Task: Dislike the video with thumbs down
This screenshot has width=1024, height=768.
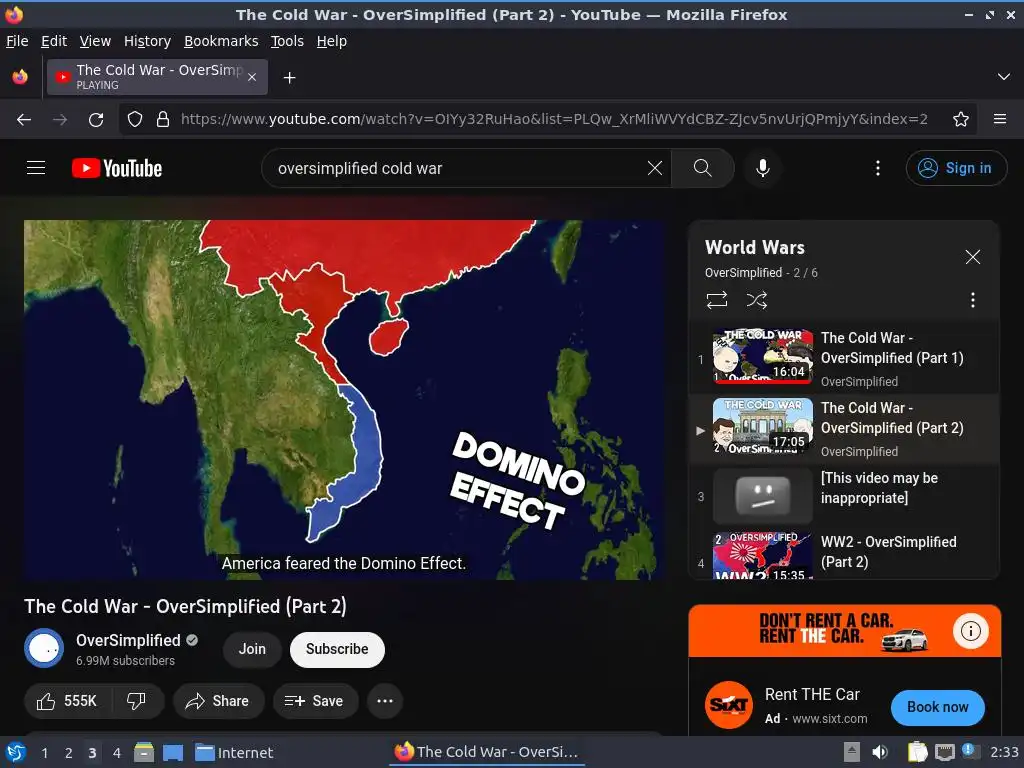Action: (136, 701)
